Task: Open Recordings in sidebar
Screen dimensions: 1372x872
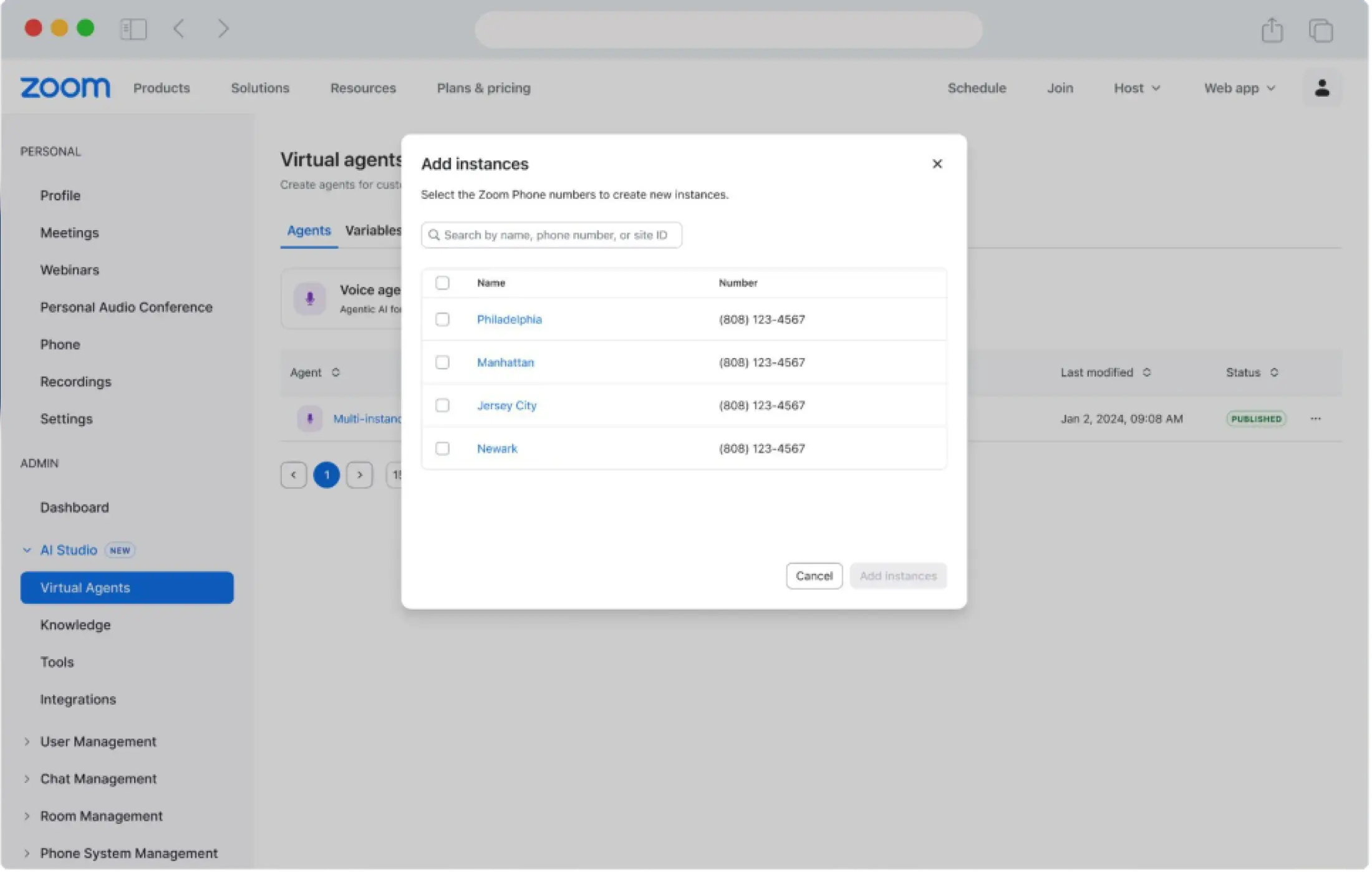Action: (76, 382)
